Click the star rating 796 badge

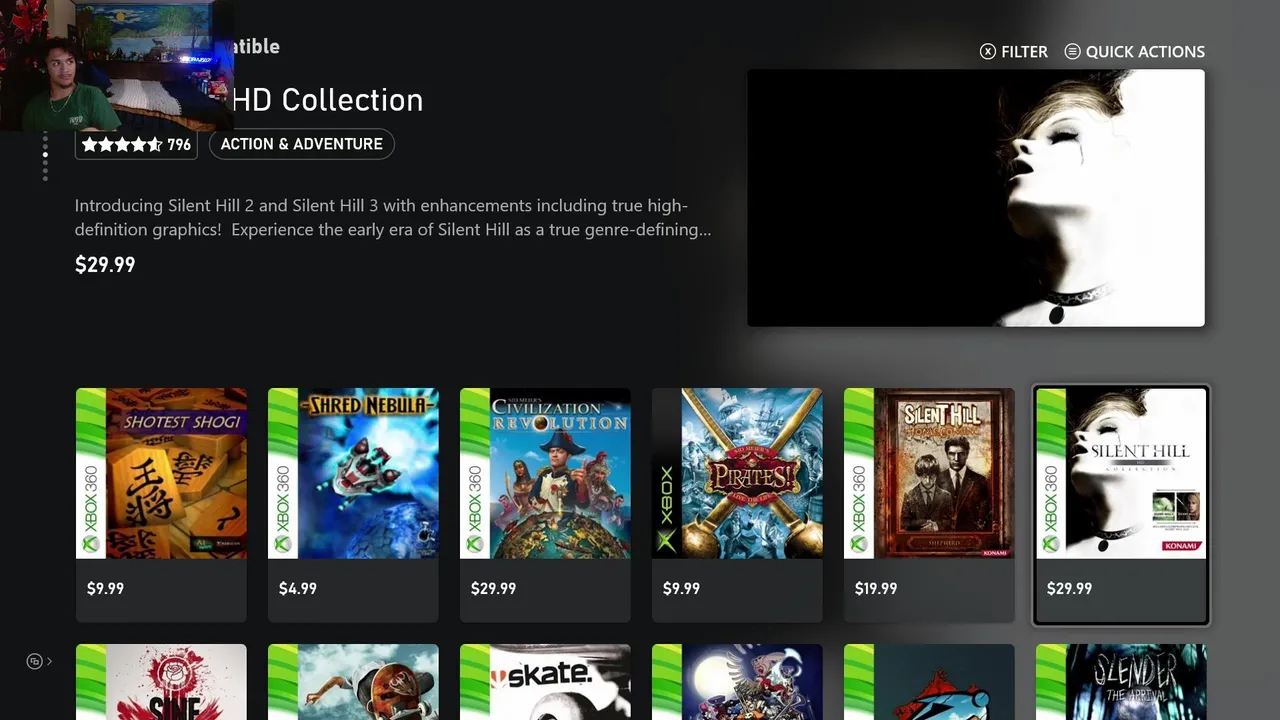tap(136, 144)
